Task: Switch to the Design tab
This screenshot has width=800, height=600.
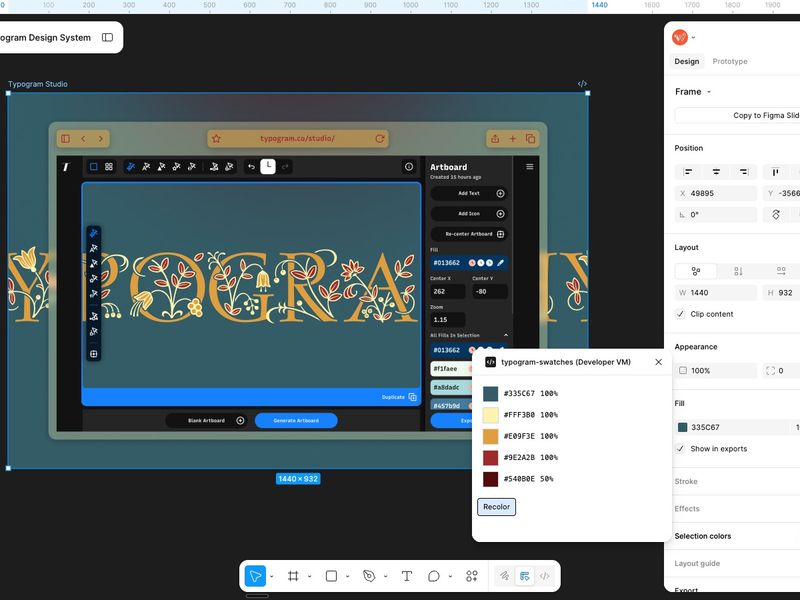Action: coord(687,61)
